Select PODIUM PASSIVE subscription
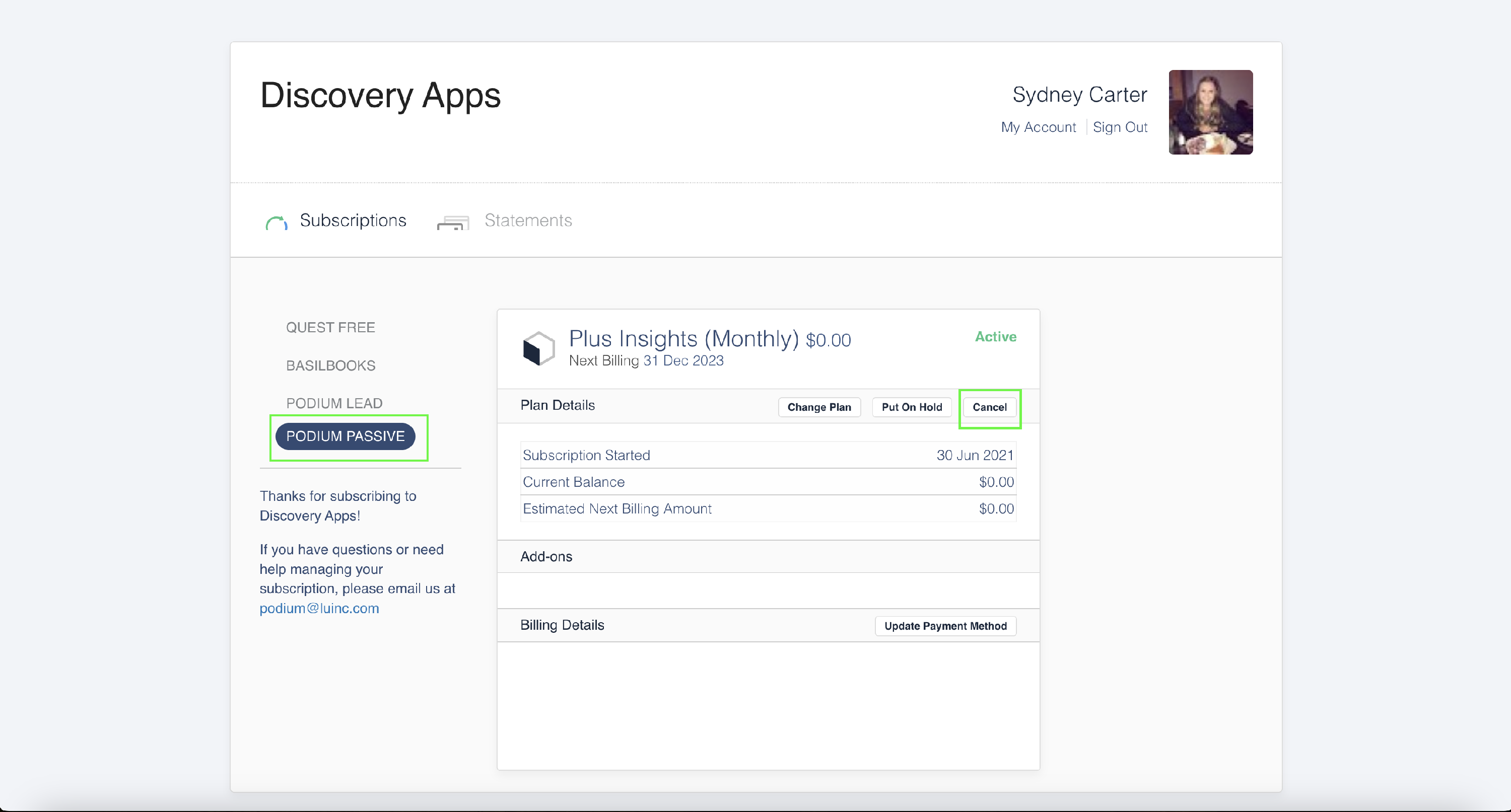 pos(345,436)
